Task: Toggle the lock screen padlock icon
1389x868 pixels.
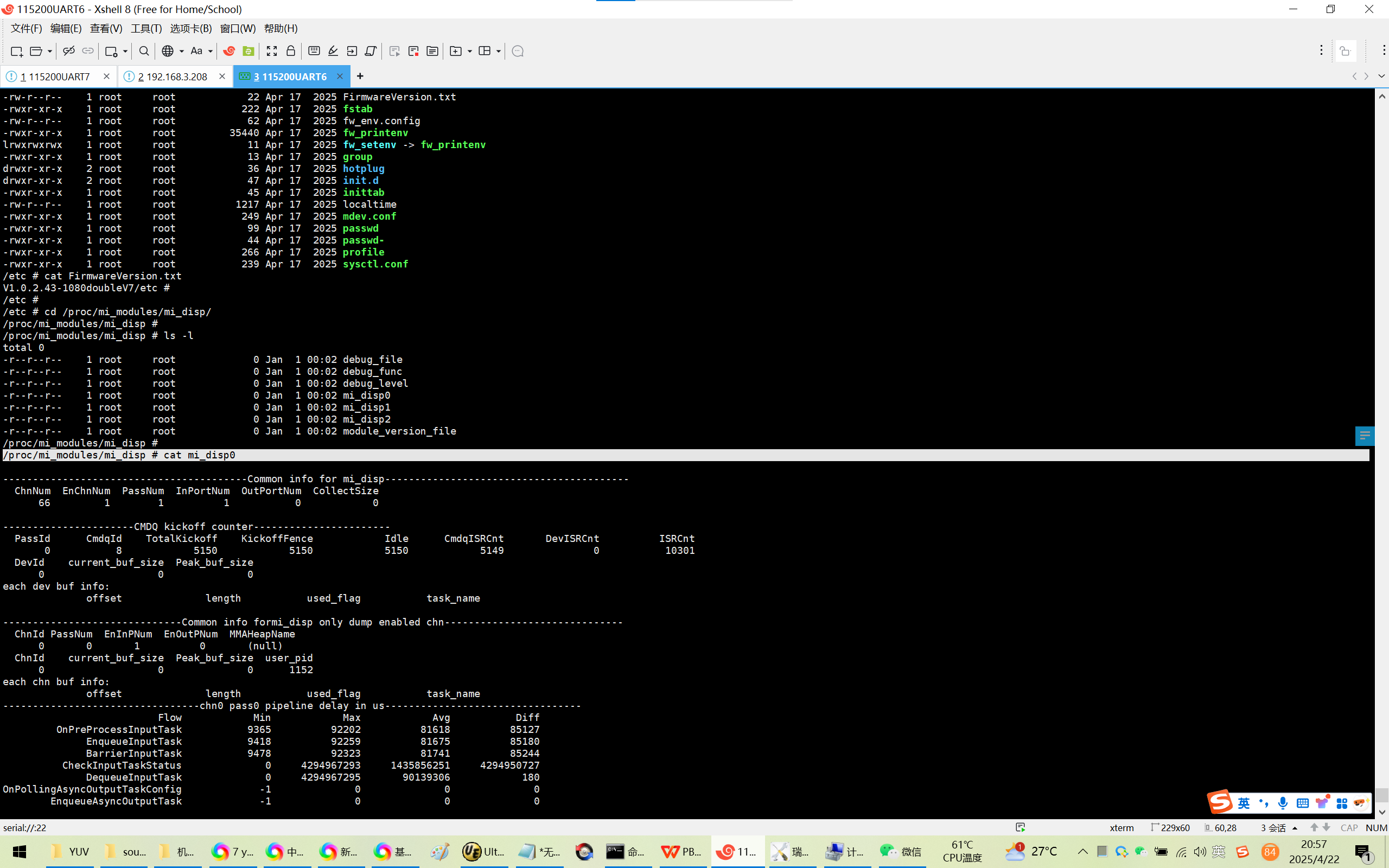Action: coord(290,51)
